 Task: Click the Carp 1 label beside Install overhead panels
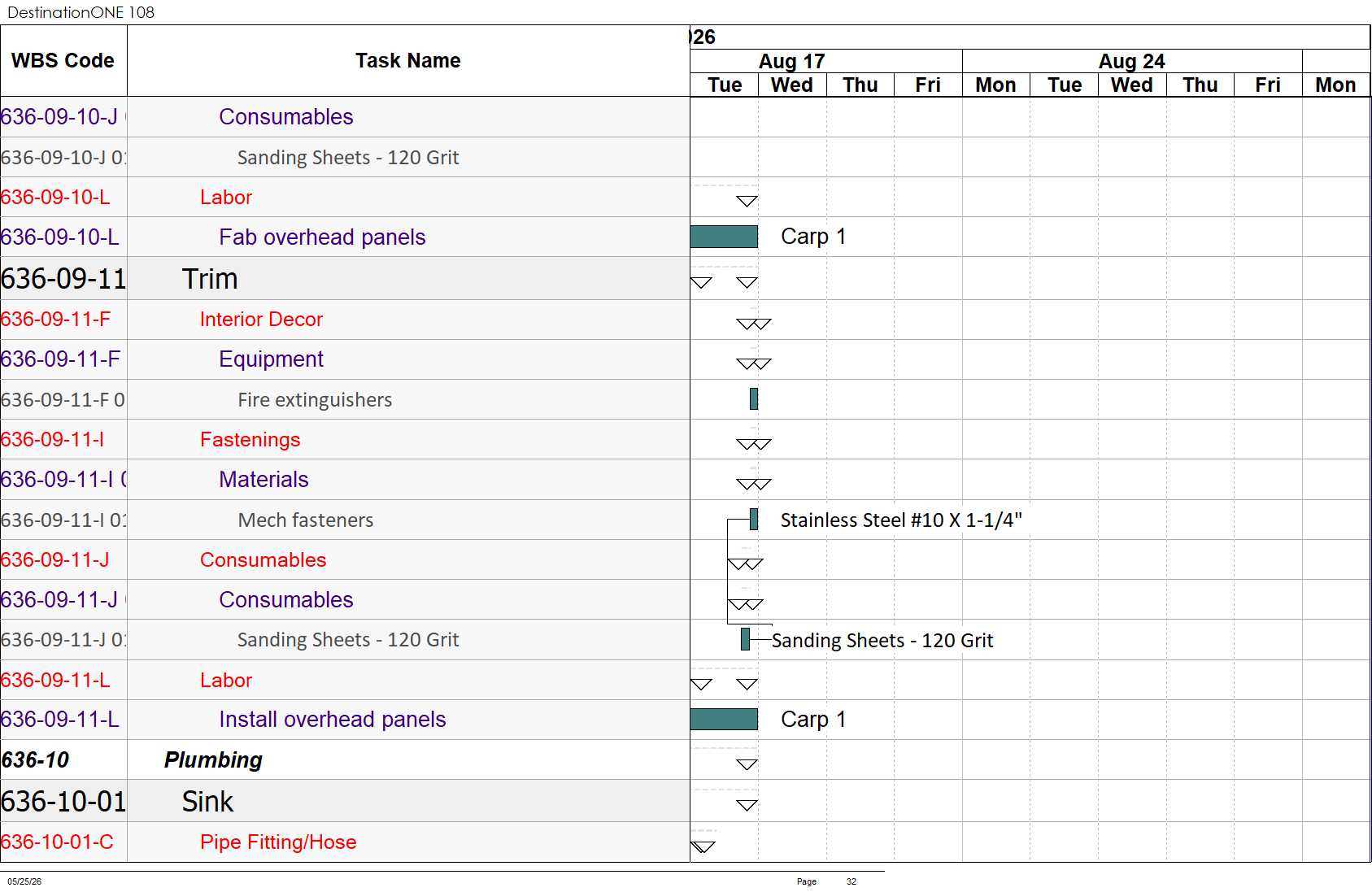click(813, 719)
